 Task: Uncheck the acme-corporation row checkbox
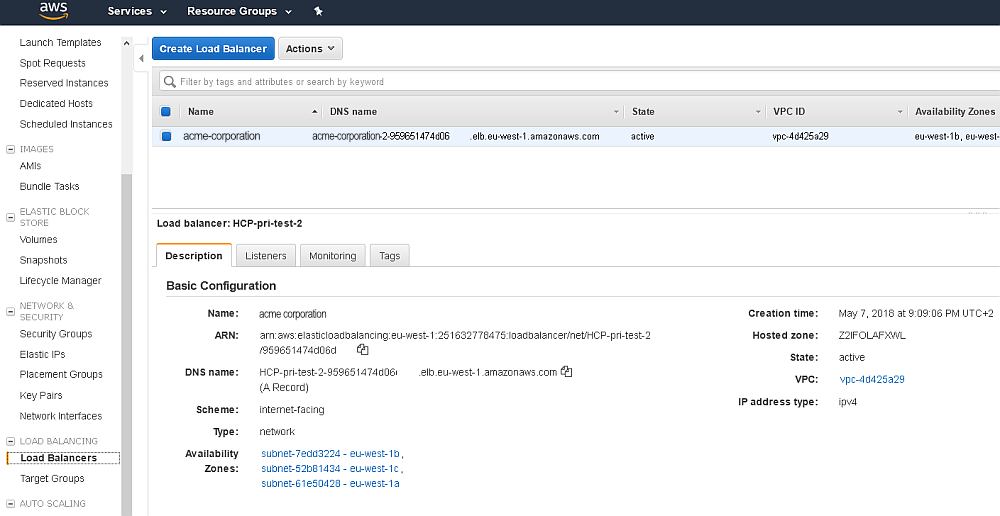[x=166, y=136]
